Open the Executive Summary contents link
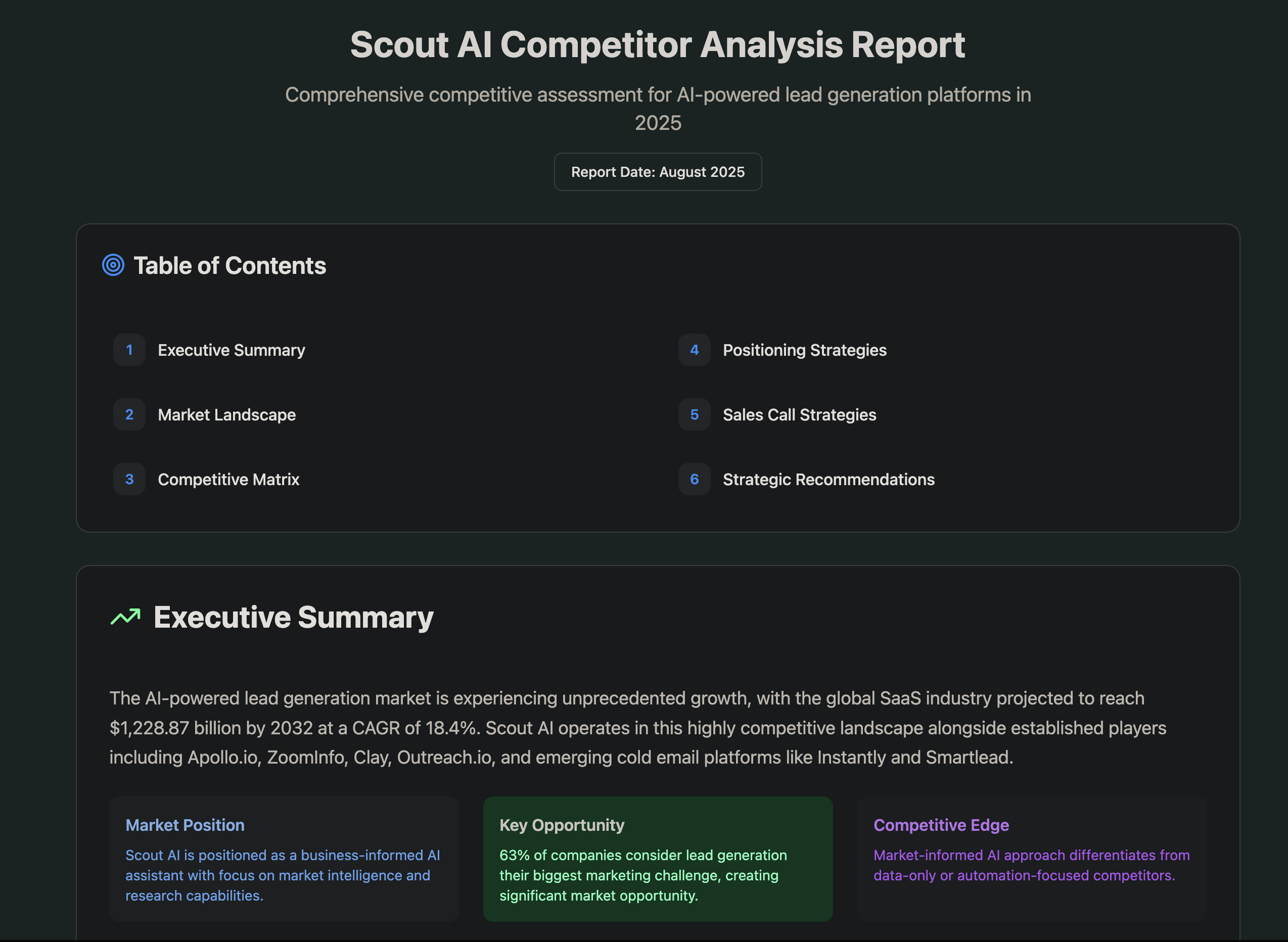This screenshot has width=1288, height=942. click(232, 350)
